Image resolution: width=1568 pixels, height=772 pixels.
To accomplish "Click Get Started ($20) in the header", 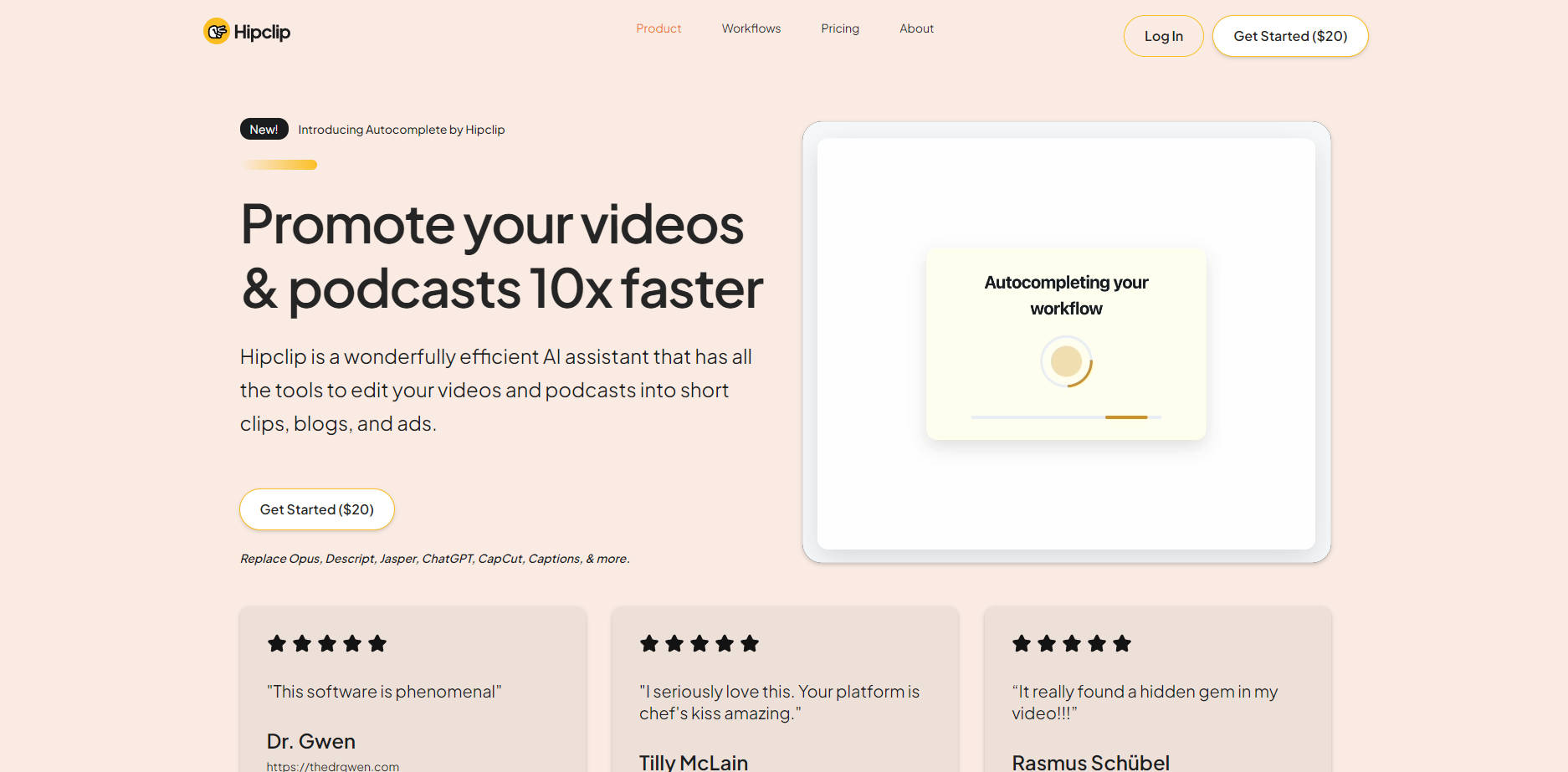I will 1289,36.
